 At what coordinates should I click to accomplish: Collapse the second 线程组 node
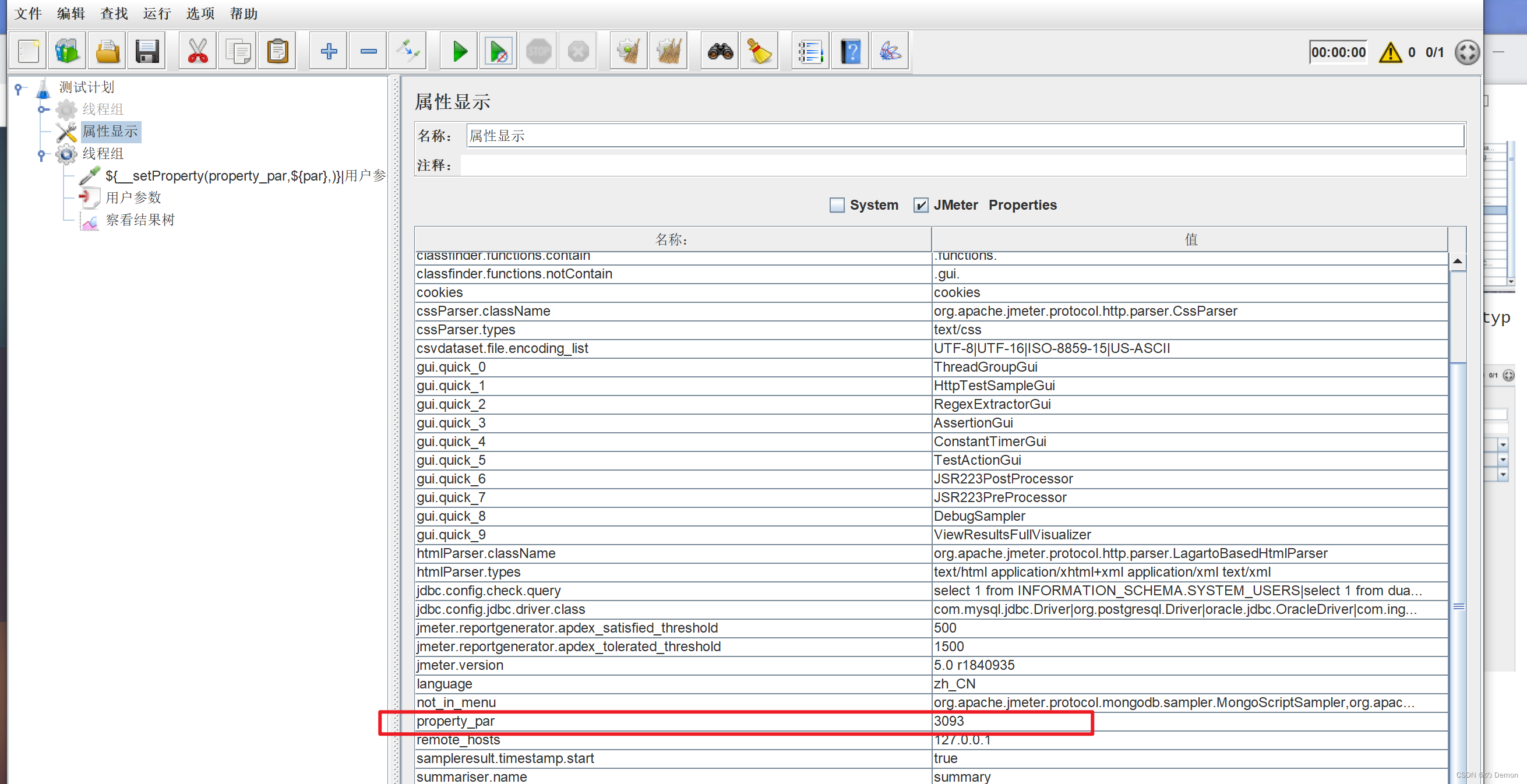point(41,155)
